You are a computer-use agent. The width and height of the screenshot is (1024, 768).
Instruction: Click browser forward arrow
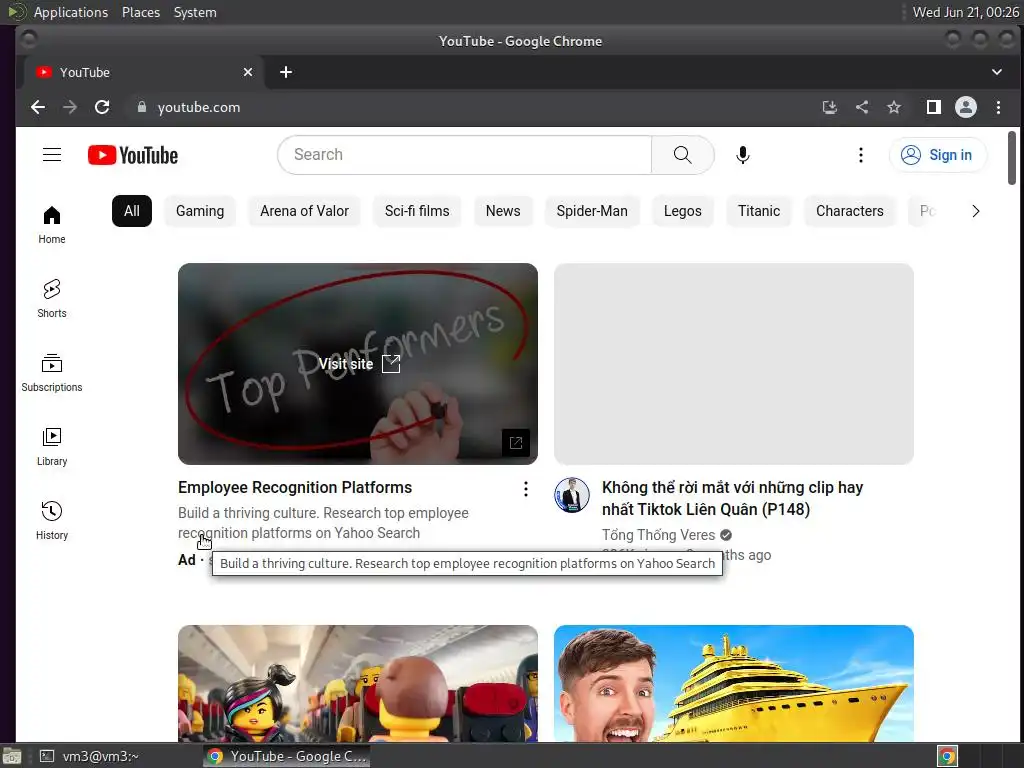tap(70, 107)
